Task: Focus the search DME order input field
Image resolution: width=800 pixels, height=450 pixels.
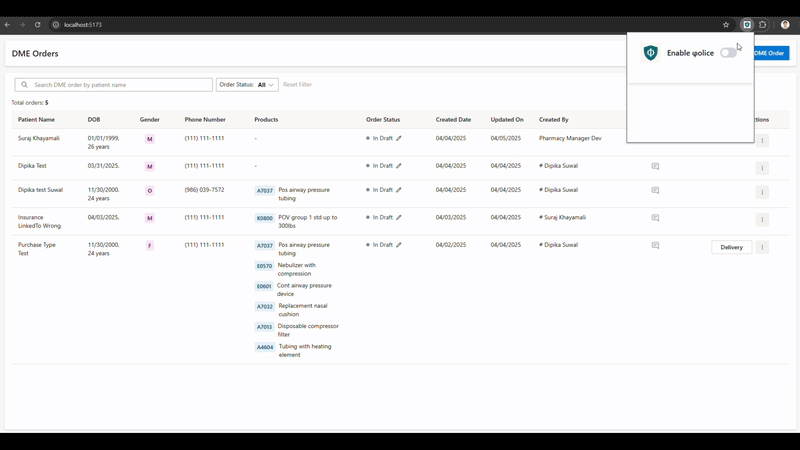Action: (120, 85)
